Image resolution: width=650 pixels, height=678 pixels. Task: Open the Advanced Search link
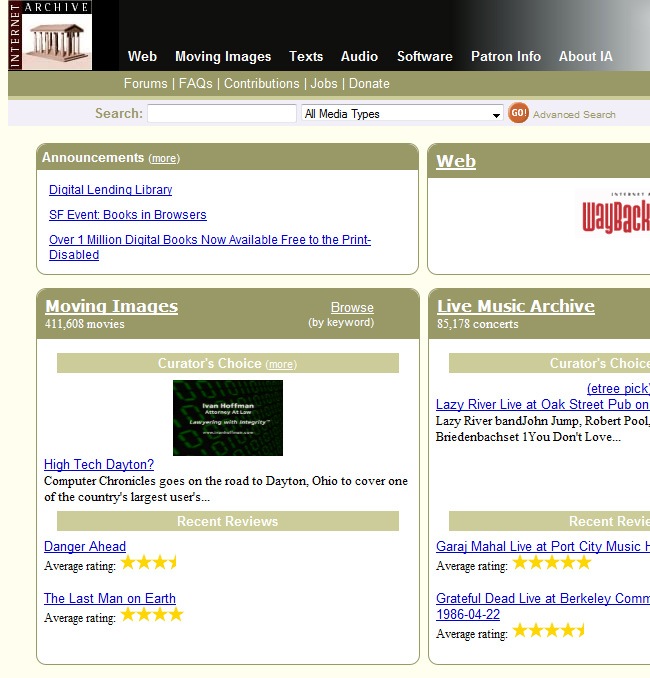pos(574,115)
